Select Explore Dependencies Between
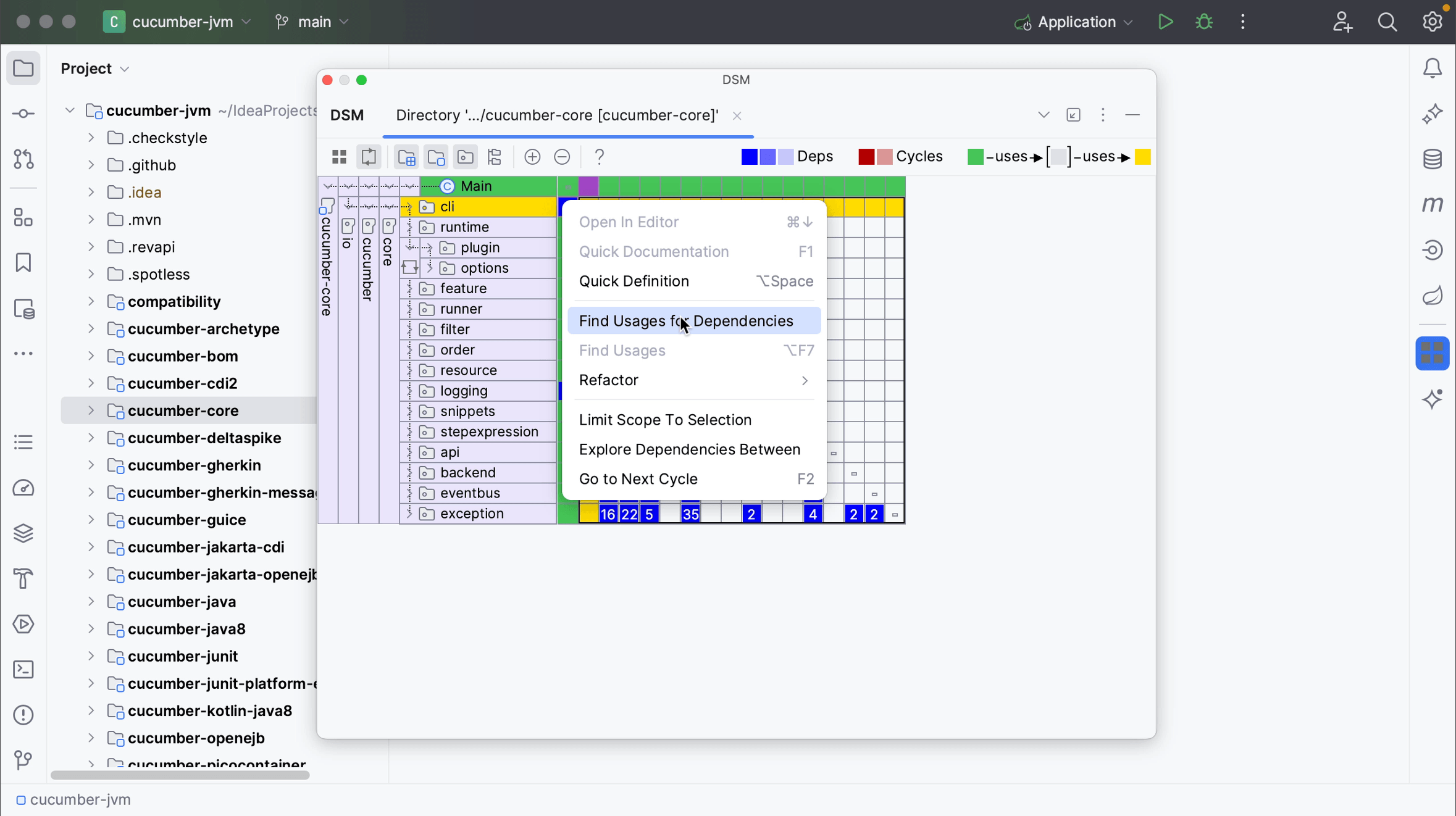1456x816 pixels. 689,450
